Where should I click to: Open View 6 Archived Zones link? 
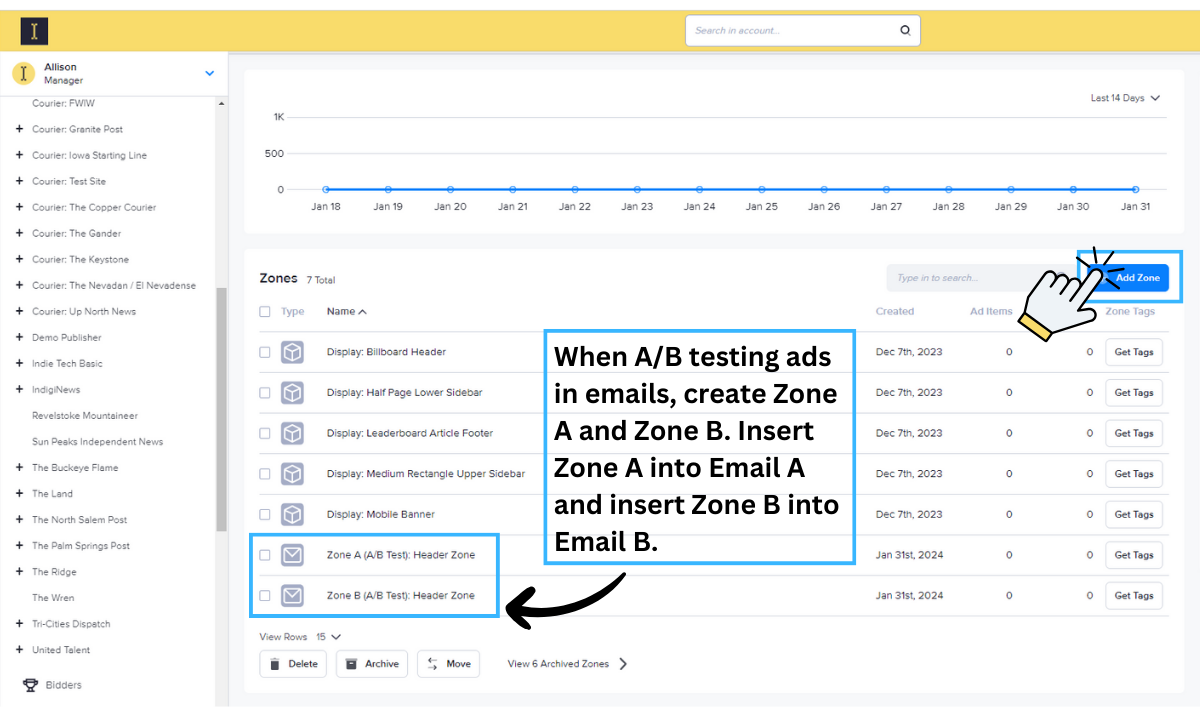pyautogui.click(x=567, y=664)
